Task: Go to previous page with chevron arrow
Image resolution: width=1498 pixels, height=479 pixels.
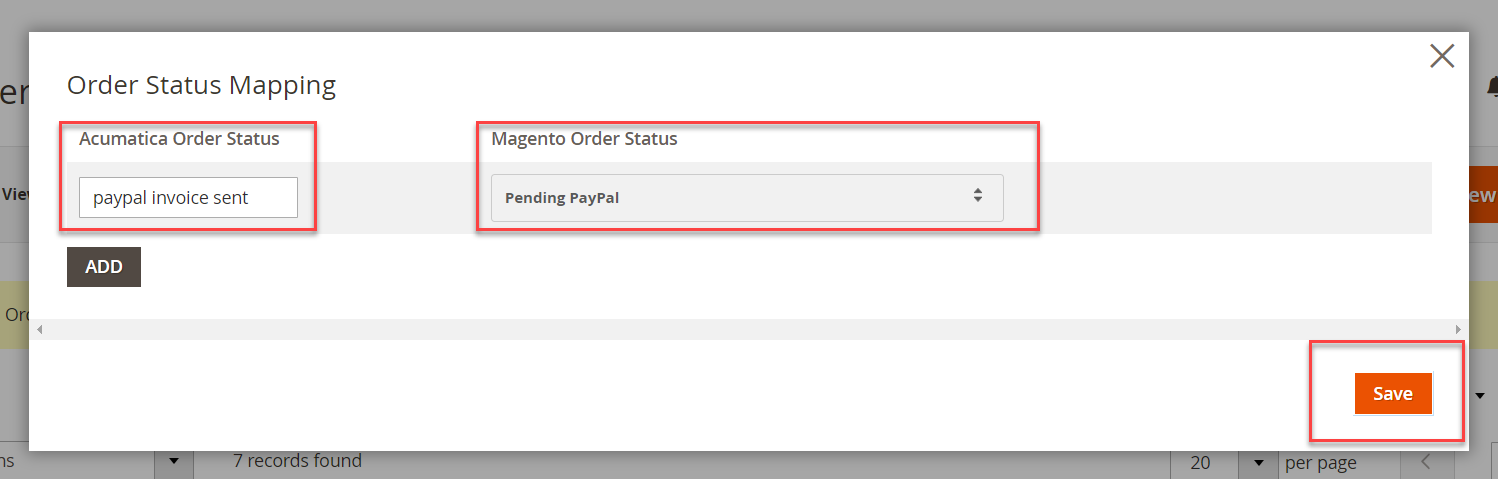Action: point(1426,462)
